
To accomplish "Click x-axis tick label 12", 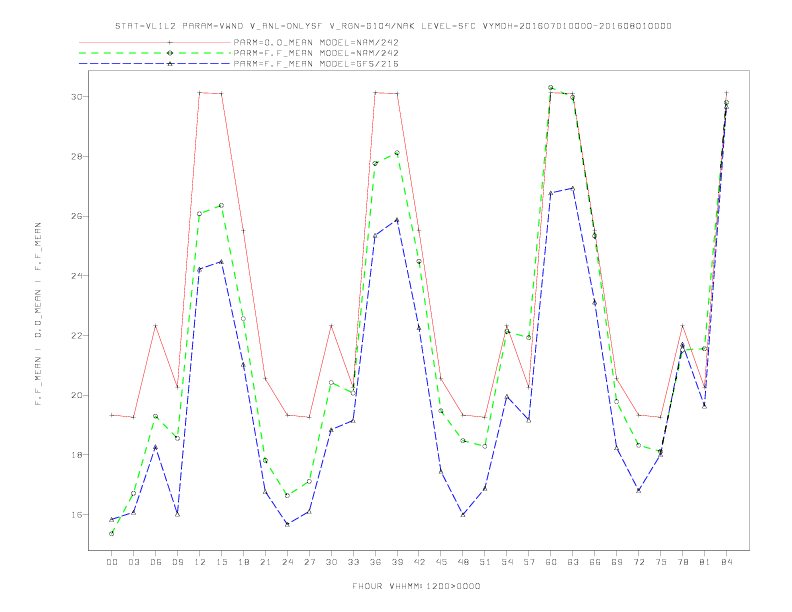I will tap(200, 562).
